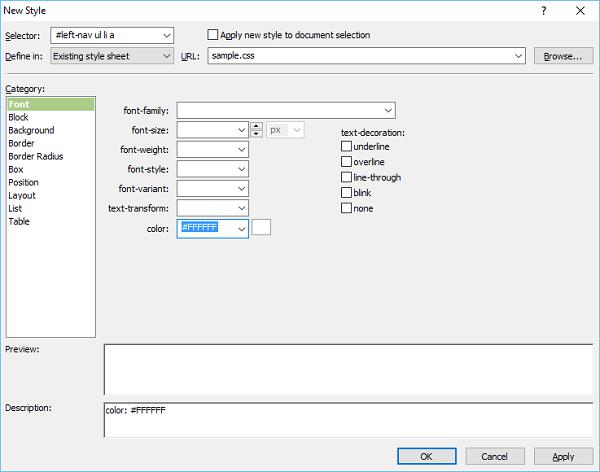This screenshot has width=600, height=472.
Task: Select the Background category
Action: 32,130
